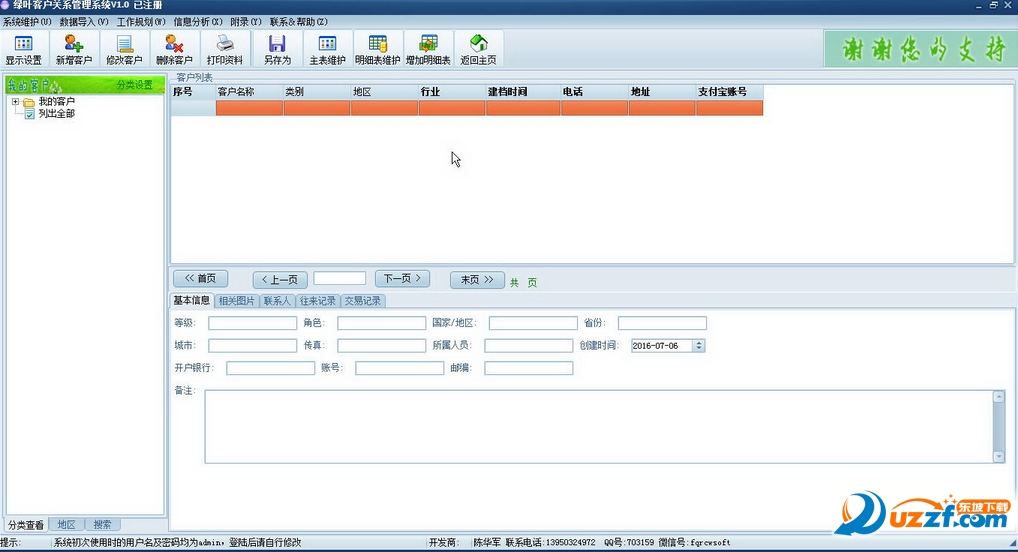Switch to the 交易记录 tab
The height and width of the screenshot is (552, 1018).
(x=362, y=301)
